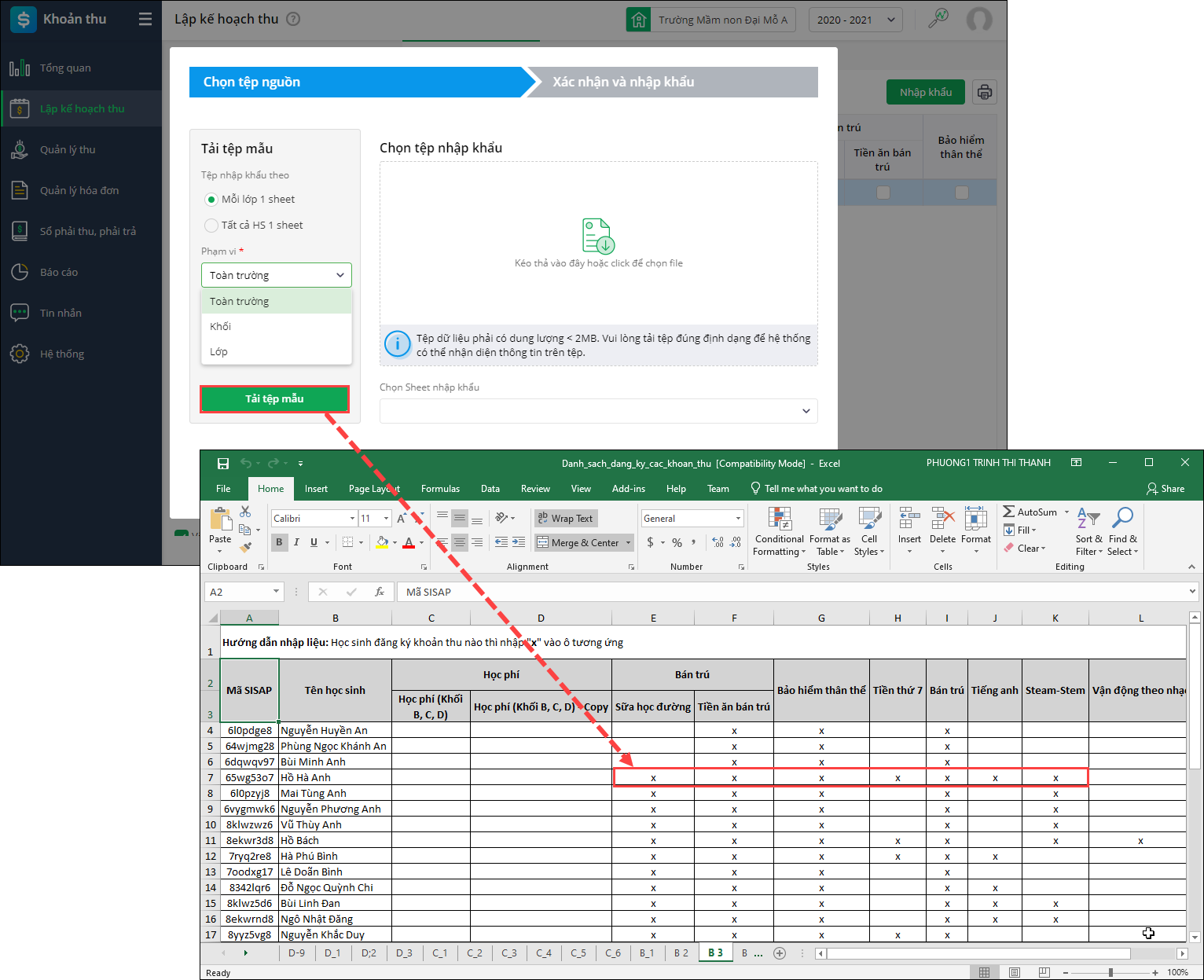1204x980 pixels.
Task: Click the Excel Save icon
Action: coord(223,464)
